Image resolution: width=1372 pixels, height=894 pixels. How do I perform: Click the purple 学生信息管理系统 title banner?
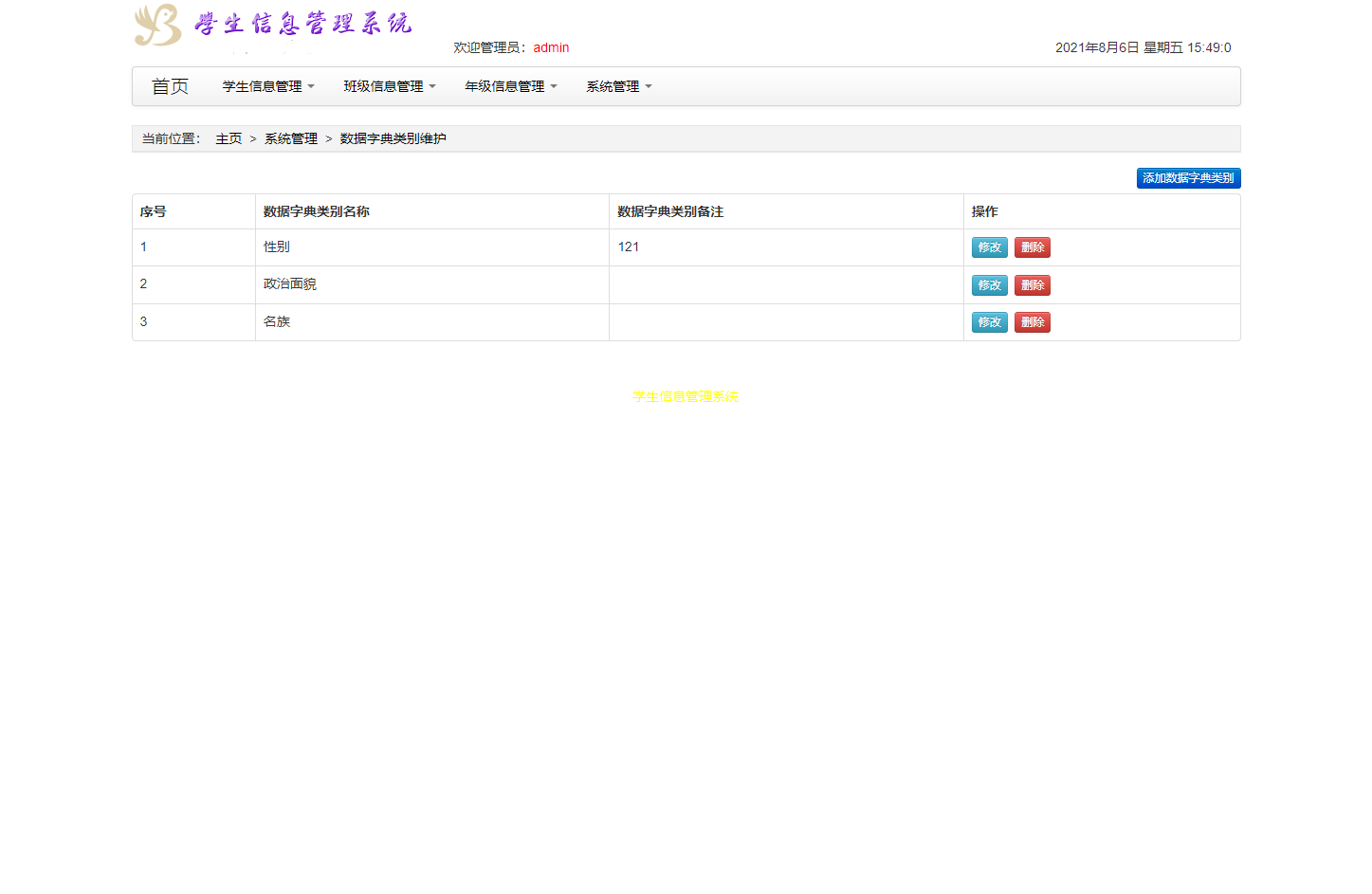tap(303, 24)
